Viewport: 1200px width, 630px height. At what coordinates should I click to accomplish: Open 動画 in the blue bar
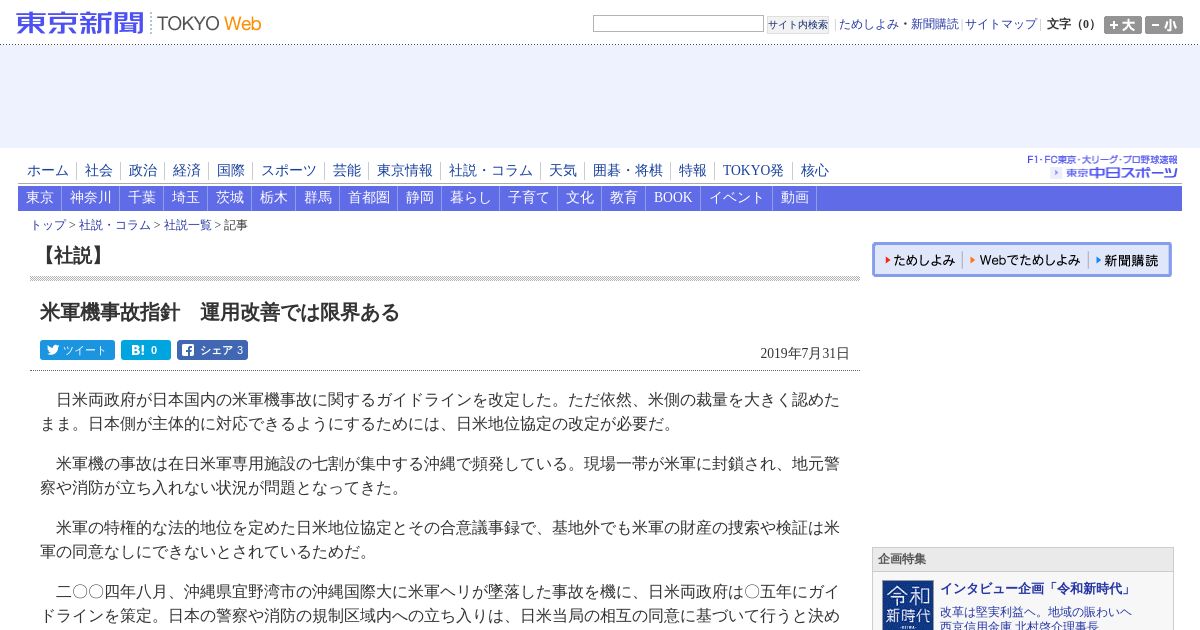coord(795,198)
